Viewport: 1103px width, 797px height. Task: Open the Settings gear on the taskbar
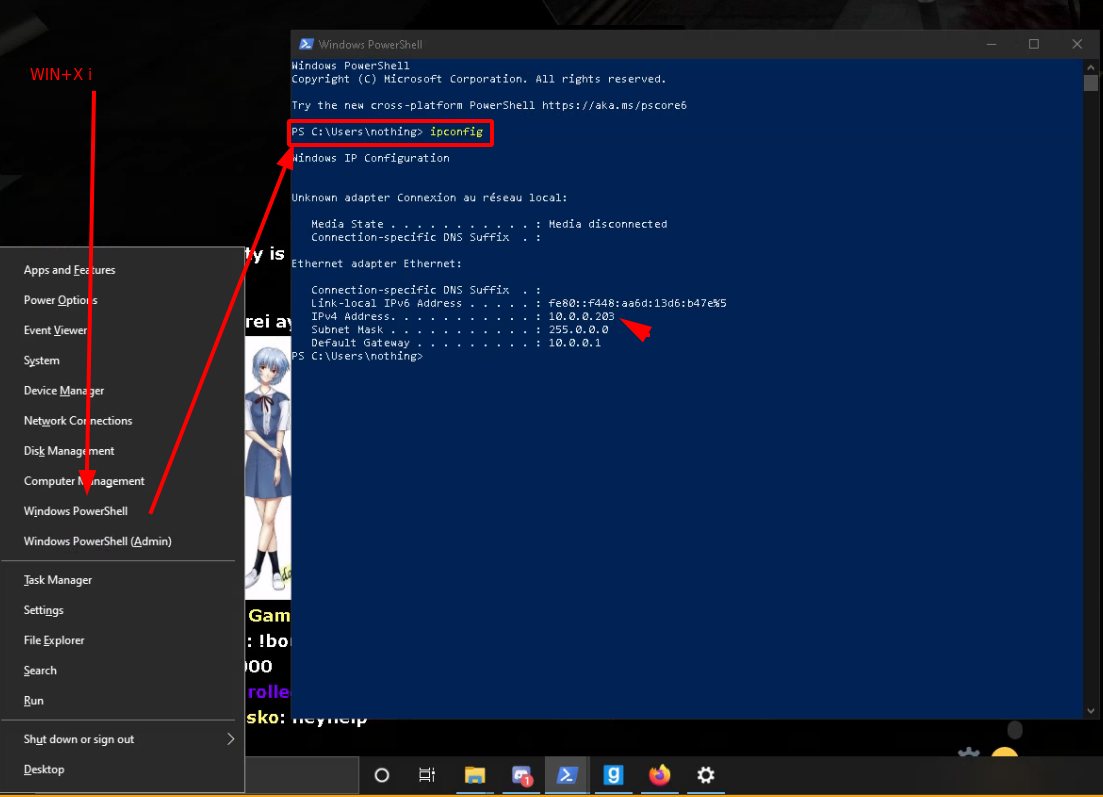[x=706, y=775]
